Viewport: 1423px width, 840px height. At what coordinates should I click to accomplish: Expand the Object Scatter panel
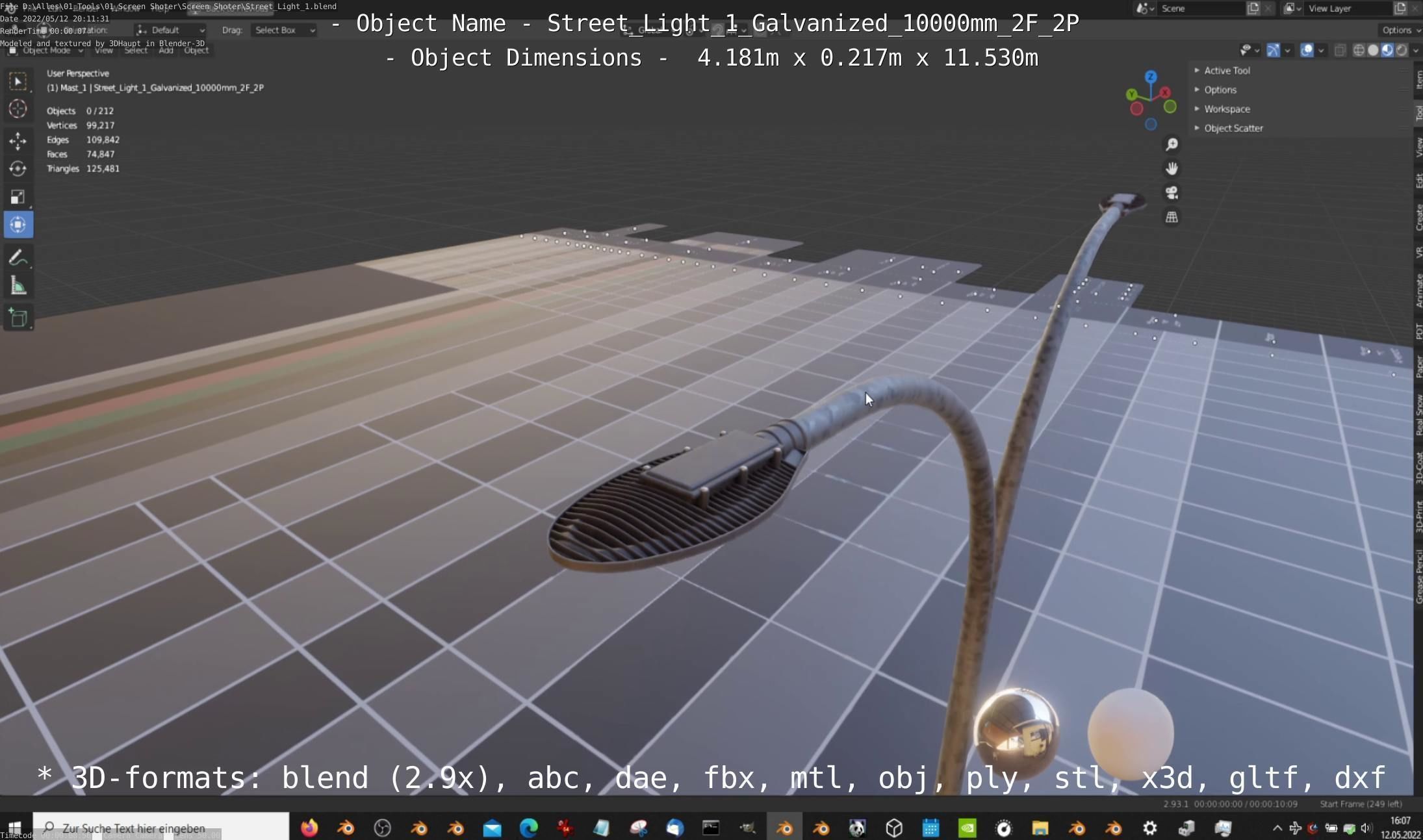click(1233, 128)
